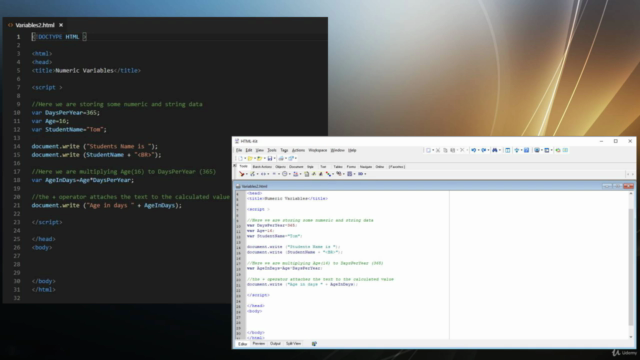Screen dimensions: 640x360
Task: Open dropdown arrow next to New document icon
Action: pos(245,158)
